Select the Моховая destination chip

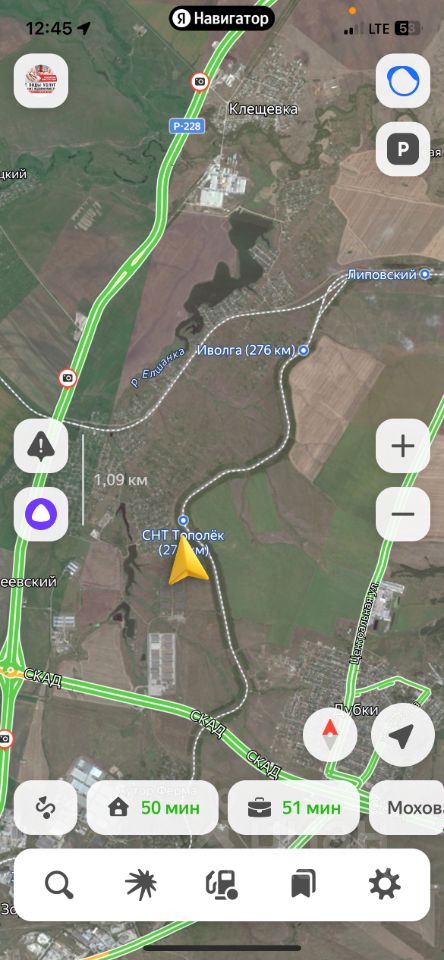point(407,808)
